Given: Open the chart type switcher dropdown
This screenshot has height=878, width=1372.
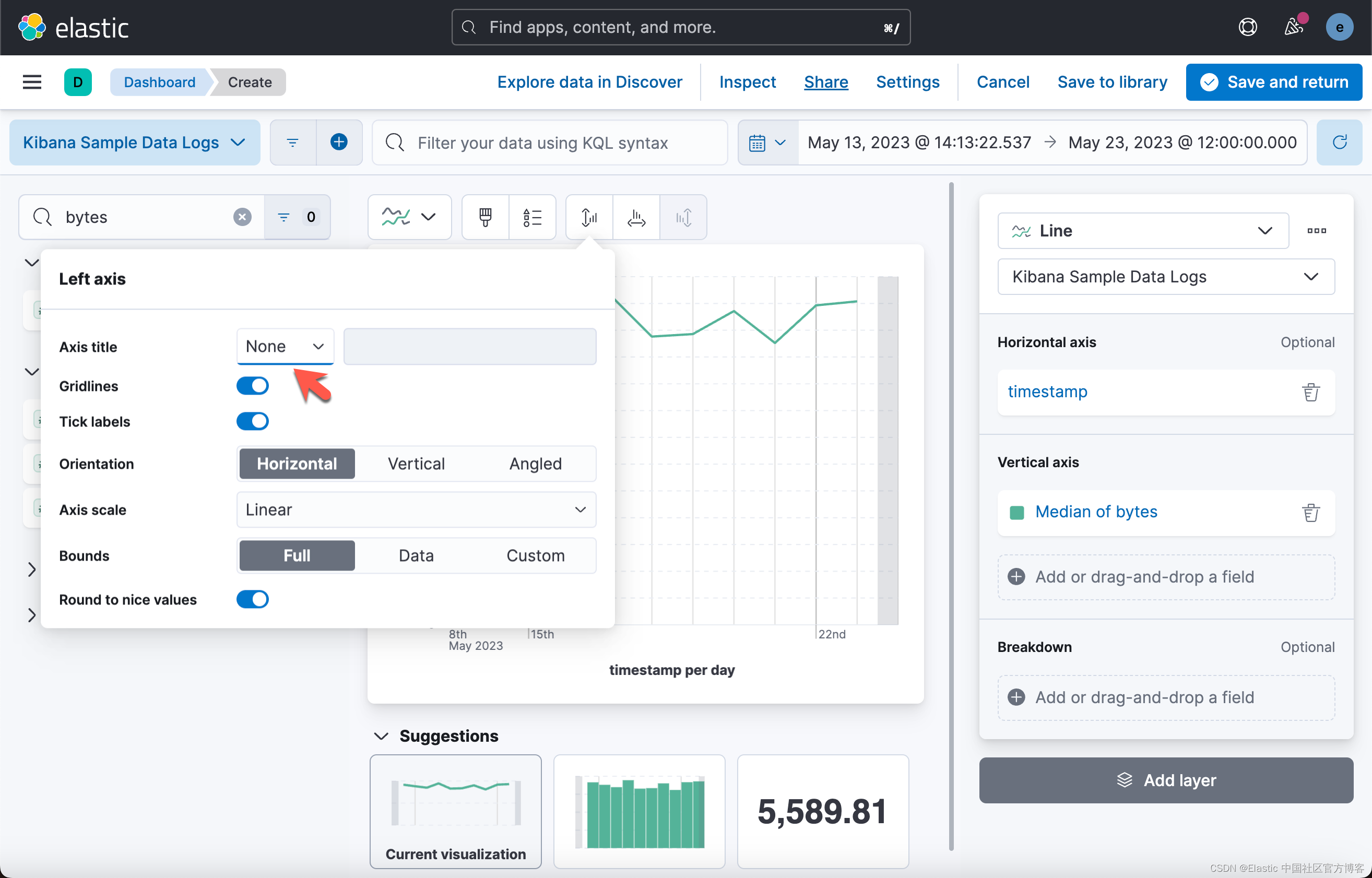Looking at the screenshot, I should coord(409,217).
